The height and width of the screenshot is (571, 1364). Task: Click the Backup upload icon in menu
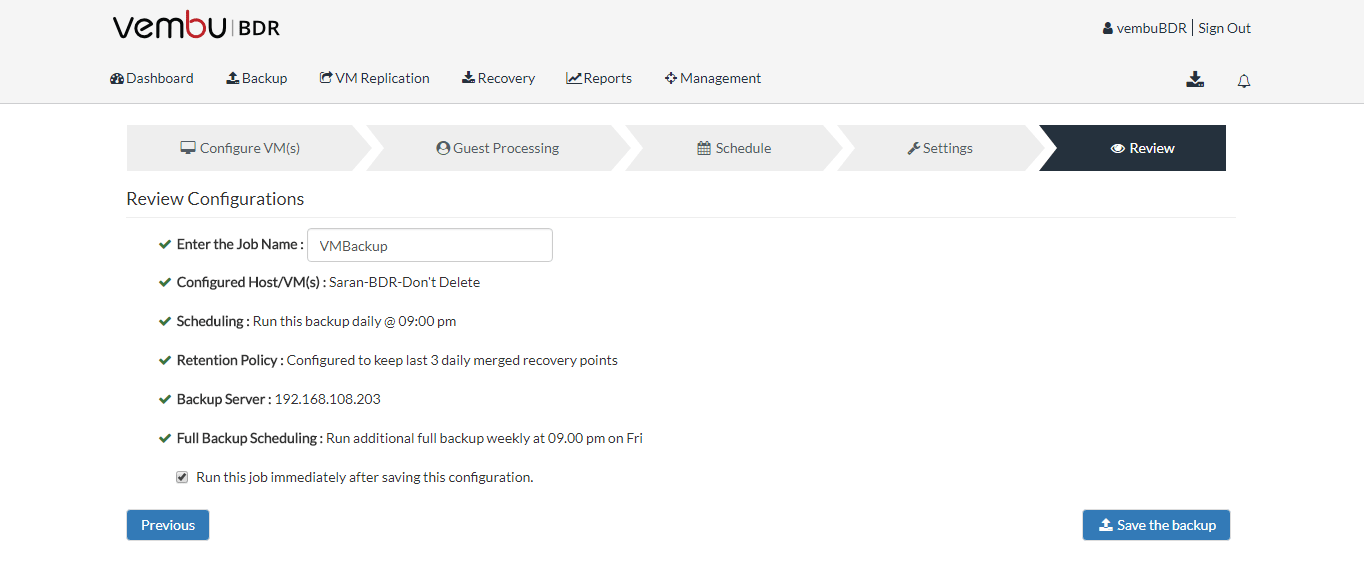pos(233,78)
